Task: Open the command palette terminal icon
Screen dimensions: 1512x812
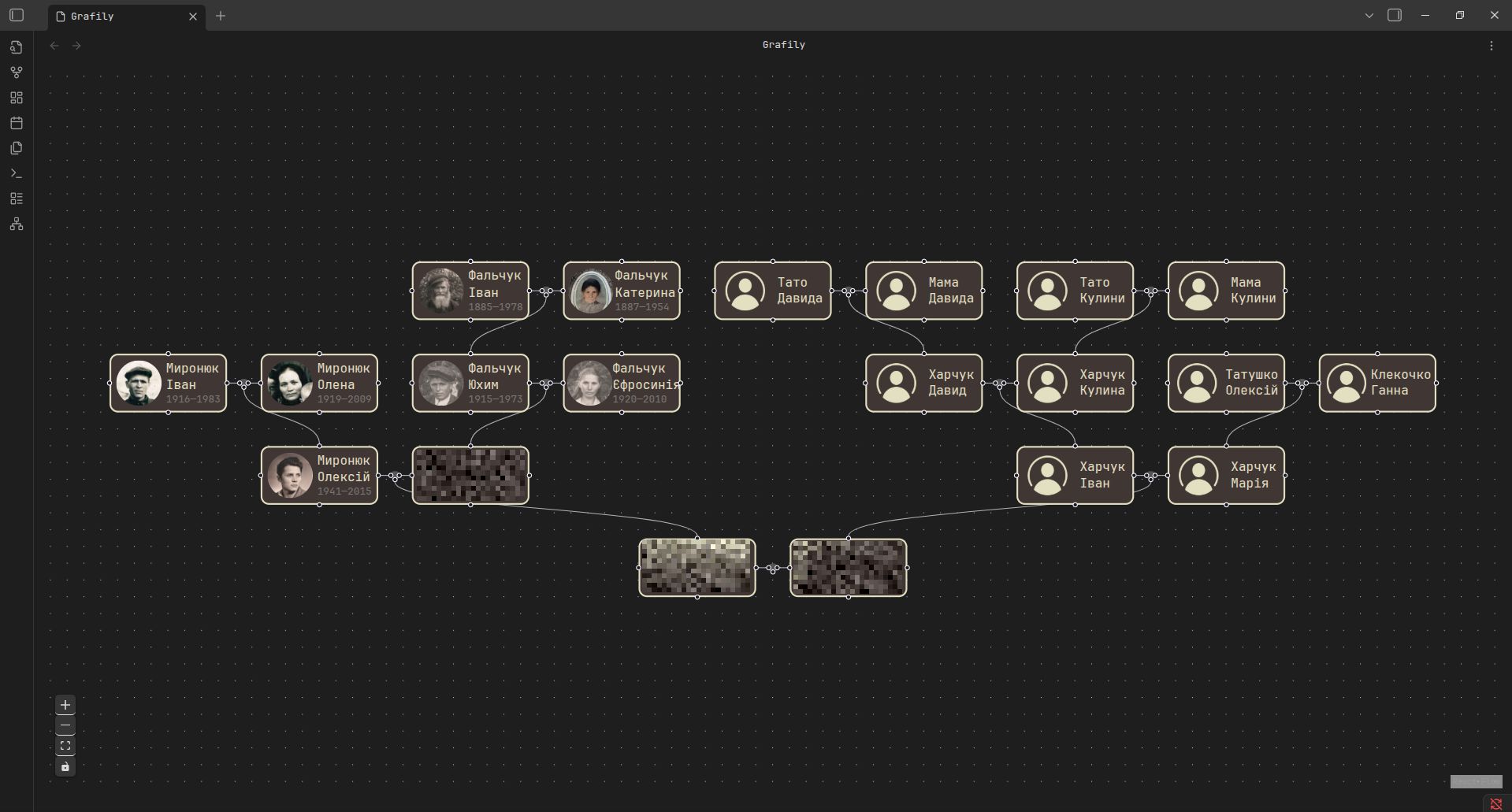Action: pos(16,173)
